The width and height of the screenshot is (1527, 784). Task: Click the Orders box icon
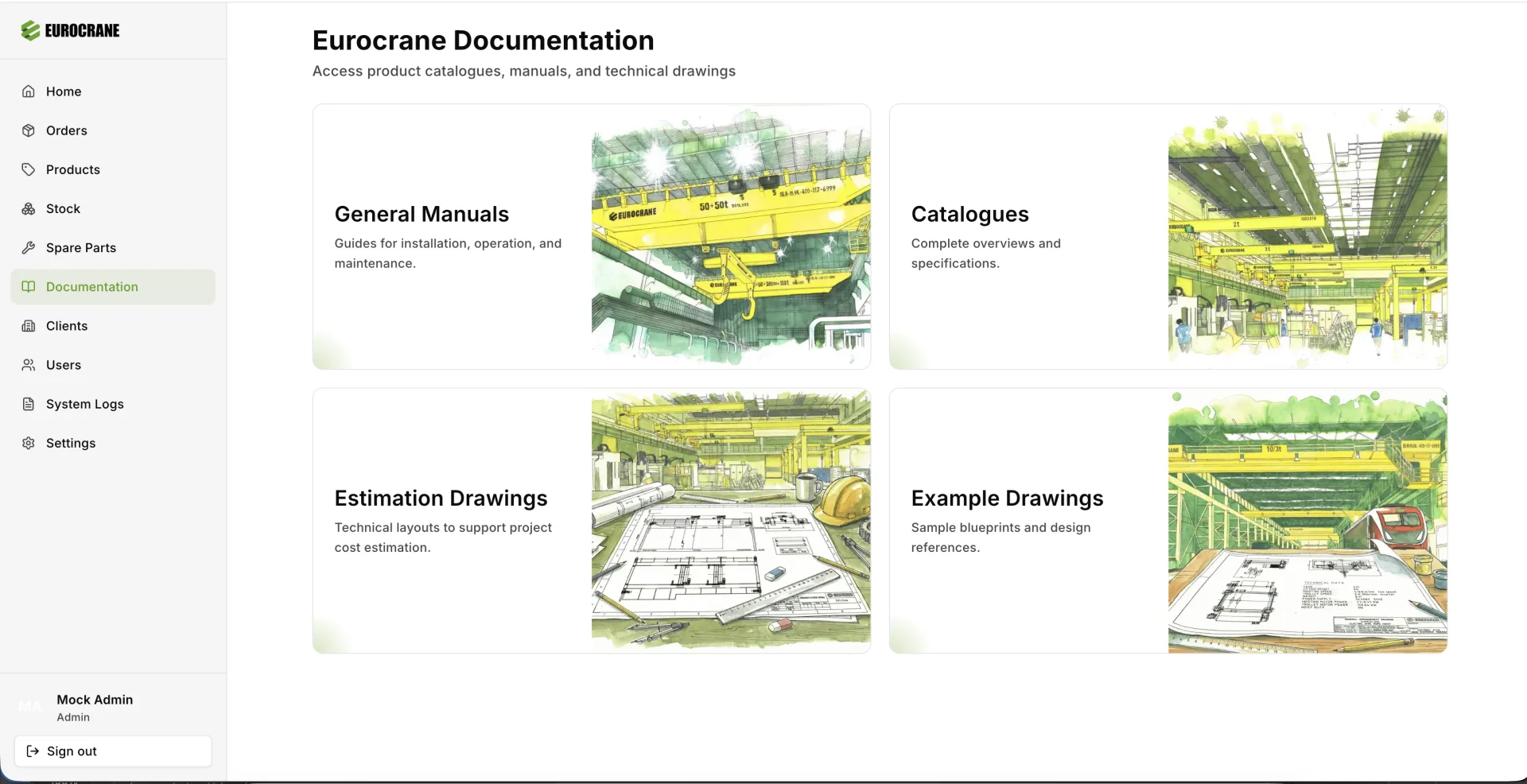pyautogui.click(x=29, y=130)
